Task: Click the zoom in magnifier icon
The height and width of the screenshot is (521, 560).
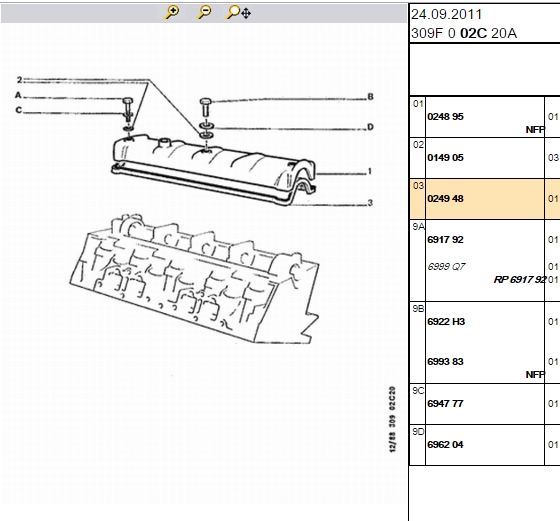Action: point(172,12)
